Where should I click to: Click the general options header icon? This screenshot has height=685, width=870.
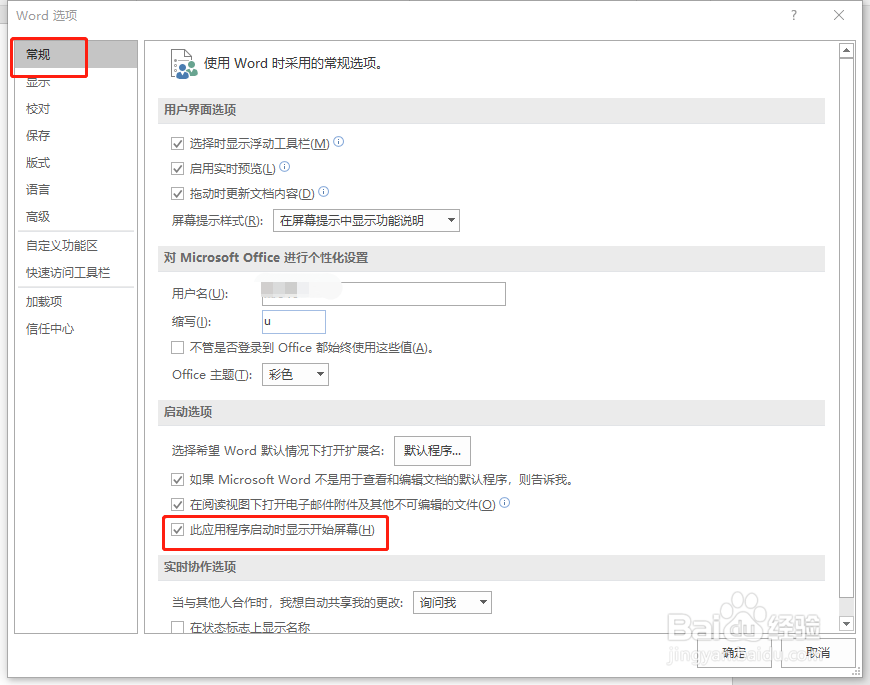tap(184, 64)
